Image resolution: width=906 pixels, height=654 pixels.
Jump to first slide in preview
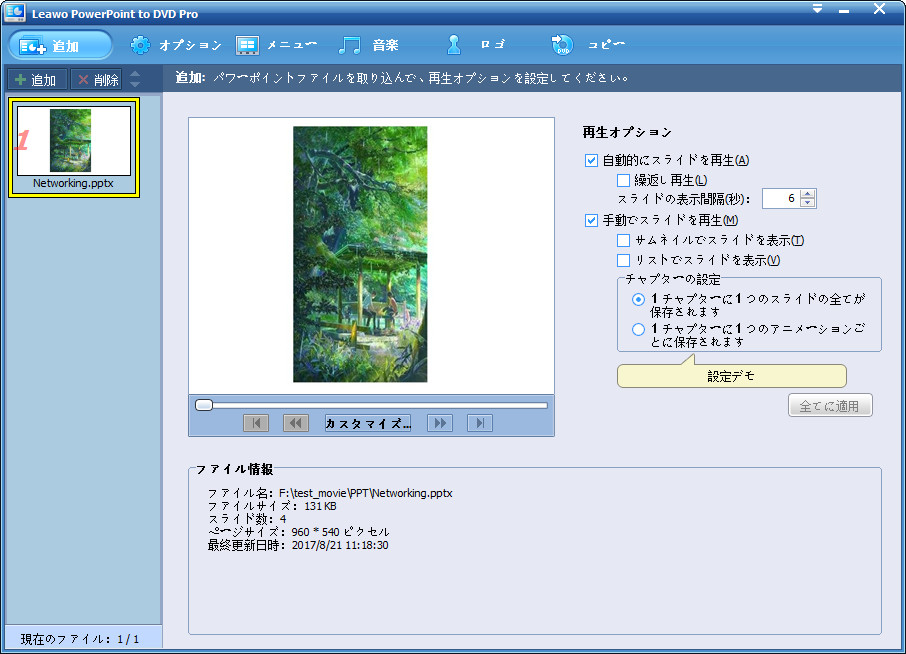click(x=256, y=423)
